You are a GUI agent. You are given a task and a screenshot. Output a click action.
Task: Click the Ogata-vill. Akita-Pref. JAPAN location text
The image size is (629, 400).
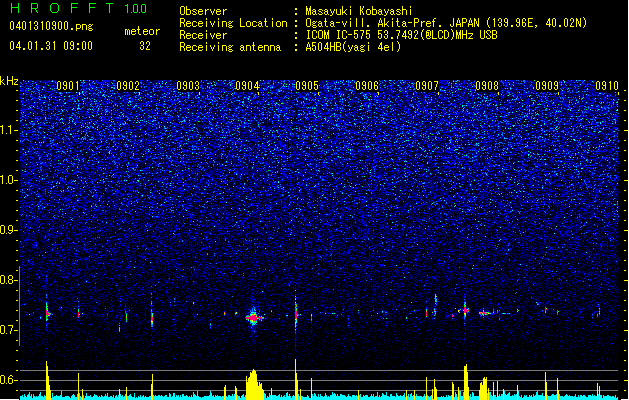(446, 23)
